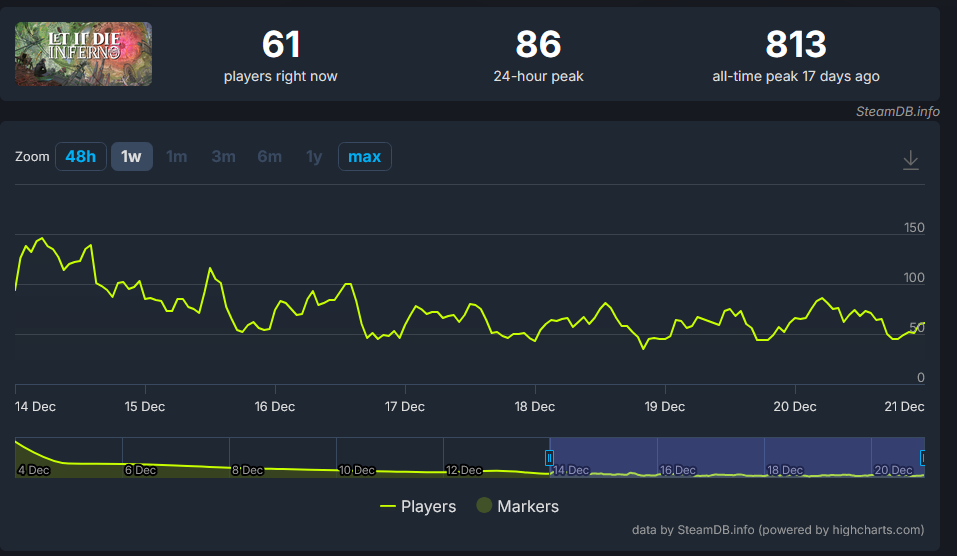Screen dimensions: 957x556
Task: Click the 12 Dec label in navigator
Action: tap(463, 470)
